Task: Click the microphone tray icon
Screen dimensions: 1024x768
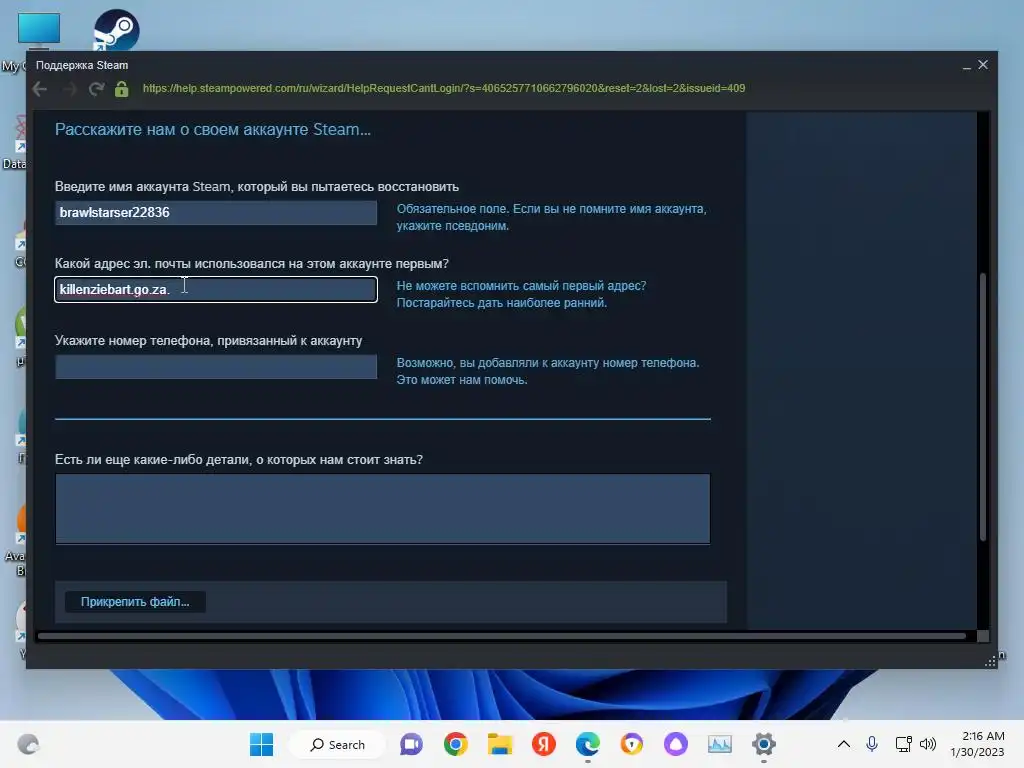Action: click(872, 744)
